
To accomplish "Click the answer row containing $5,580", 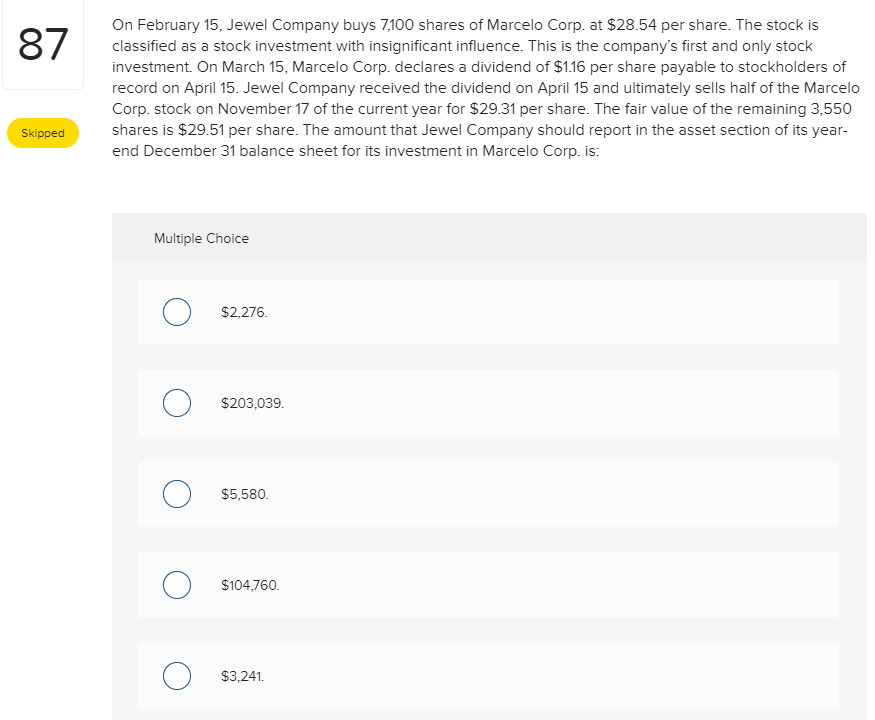I will click(x=488, y=494).
